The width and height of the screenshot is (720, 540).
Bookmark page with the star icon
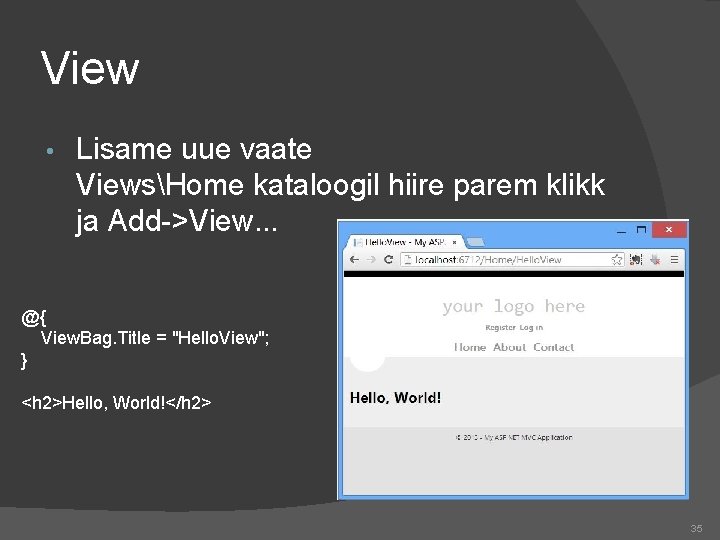617,260
